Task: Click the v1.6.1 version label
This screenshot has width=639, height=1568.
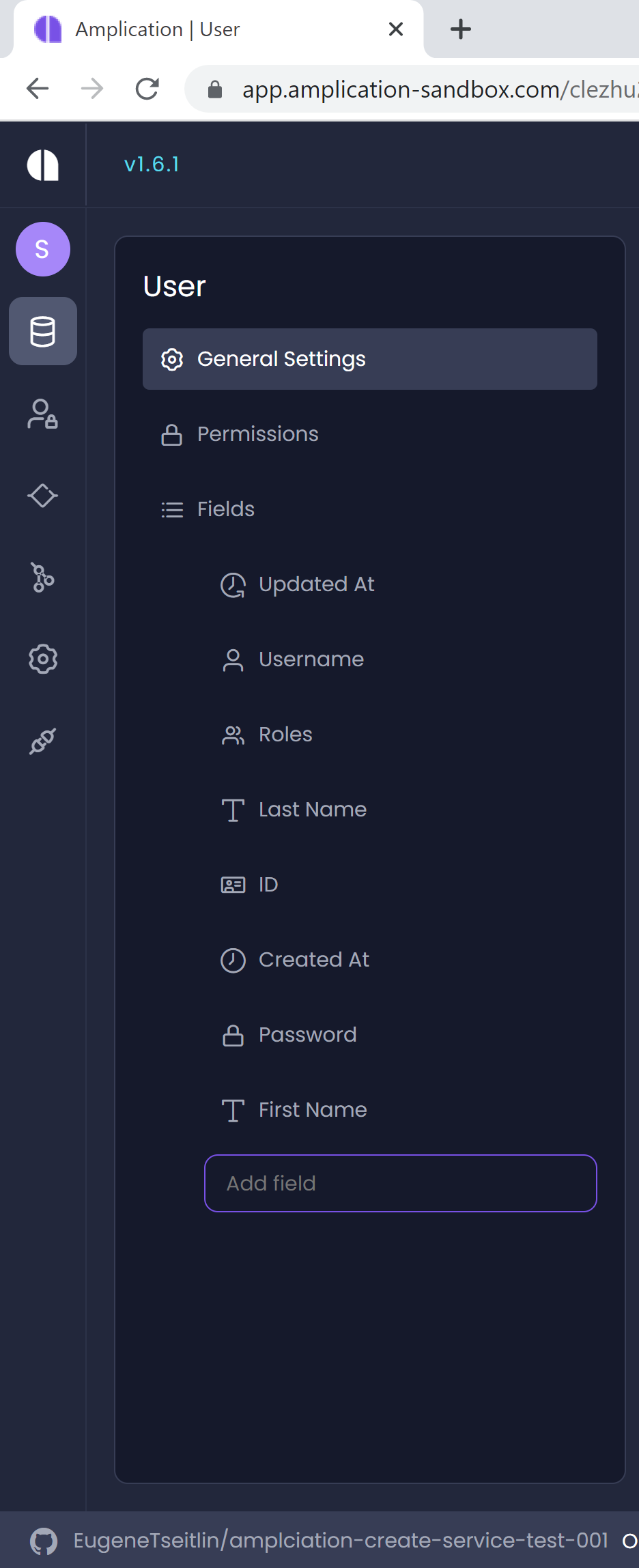Action: point(152,164)
